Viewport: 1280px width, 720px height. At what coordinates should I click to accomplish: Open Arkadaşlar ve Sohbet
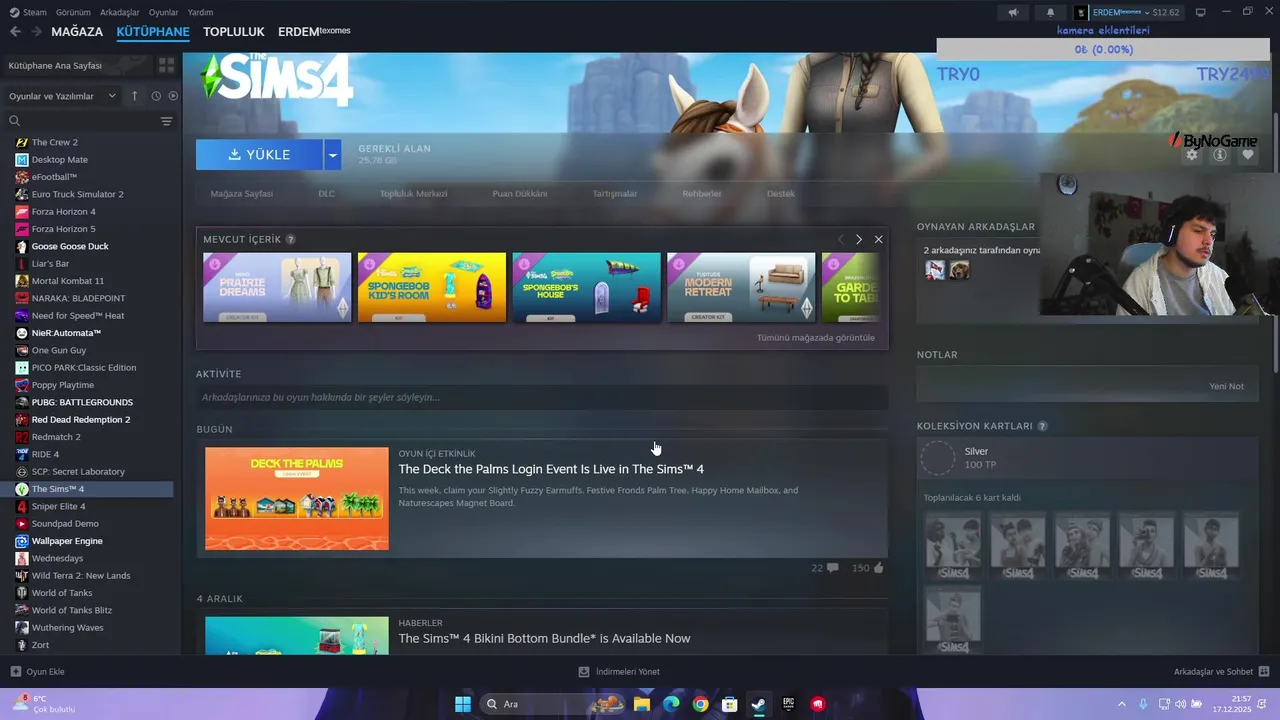tap(1221, 672)
